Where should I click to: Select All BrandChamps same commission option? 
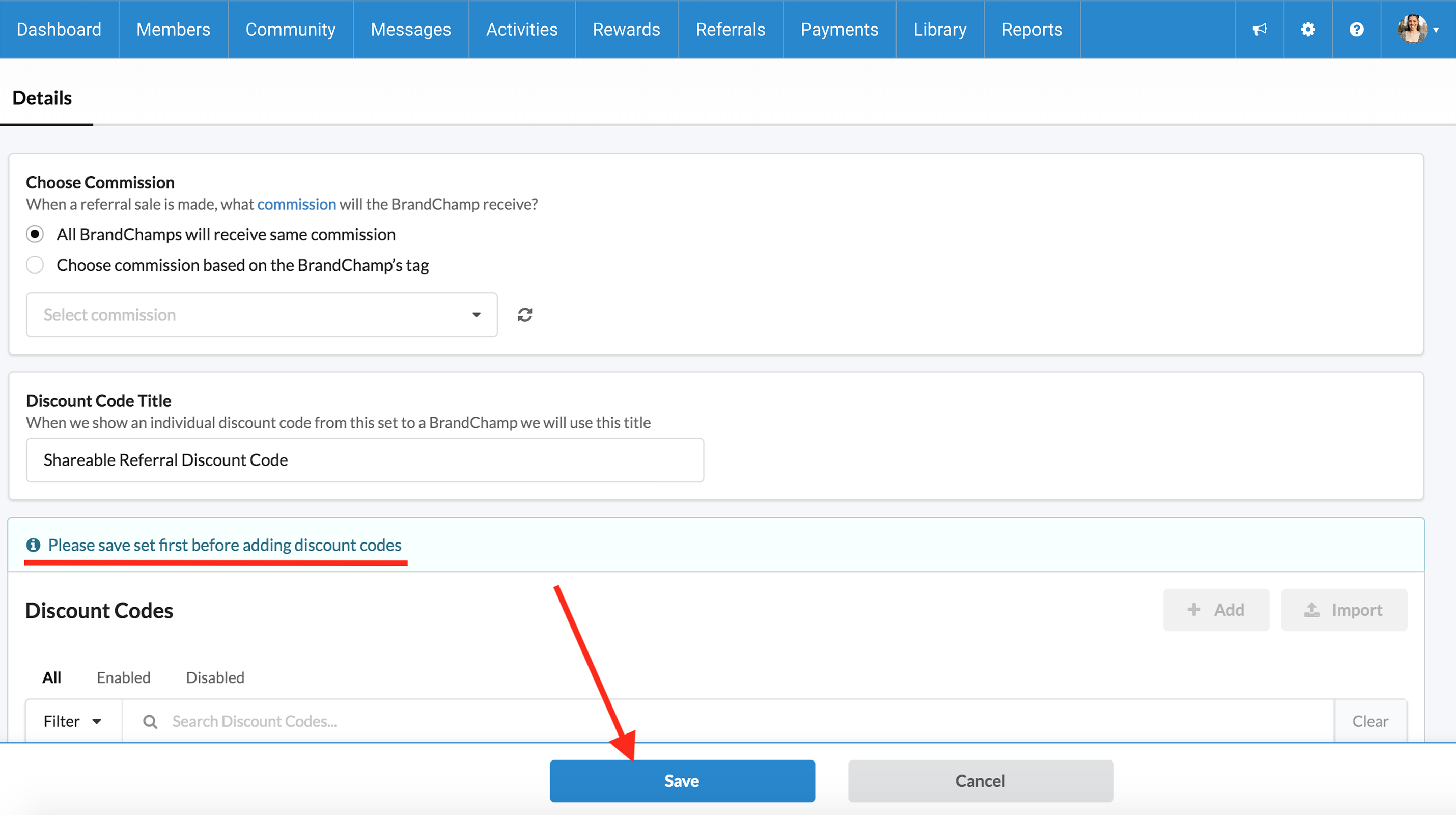35,234
